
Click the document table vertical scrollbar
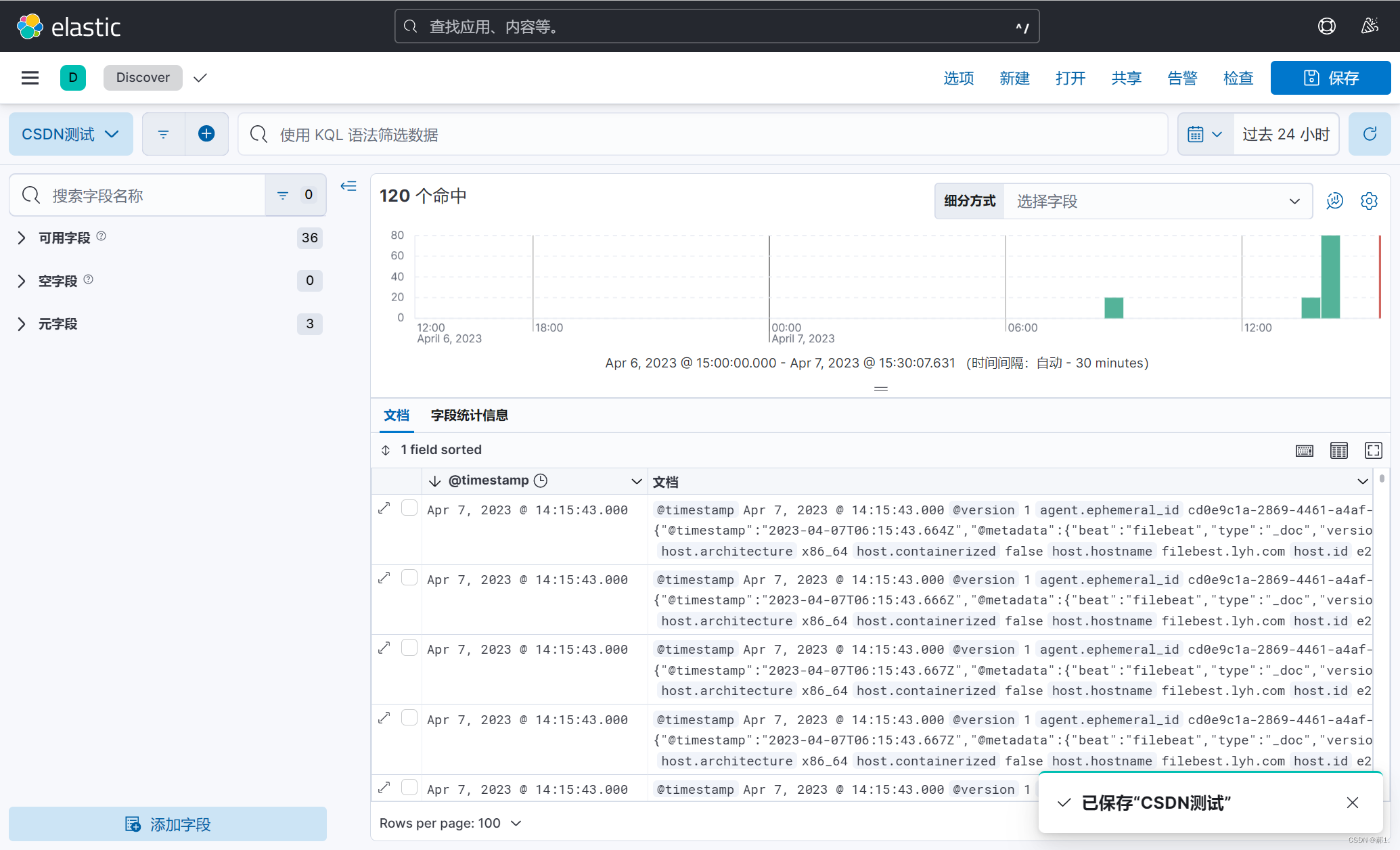click(x=1382, y=478)
